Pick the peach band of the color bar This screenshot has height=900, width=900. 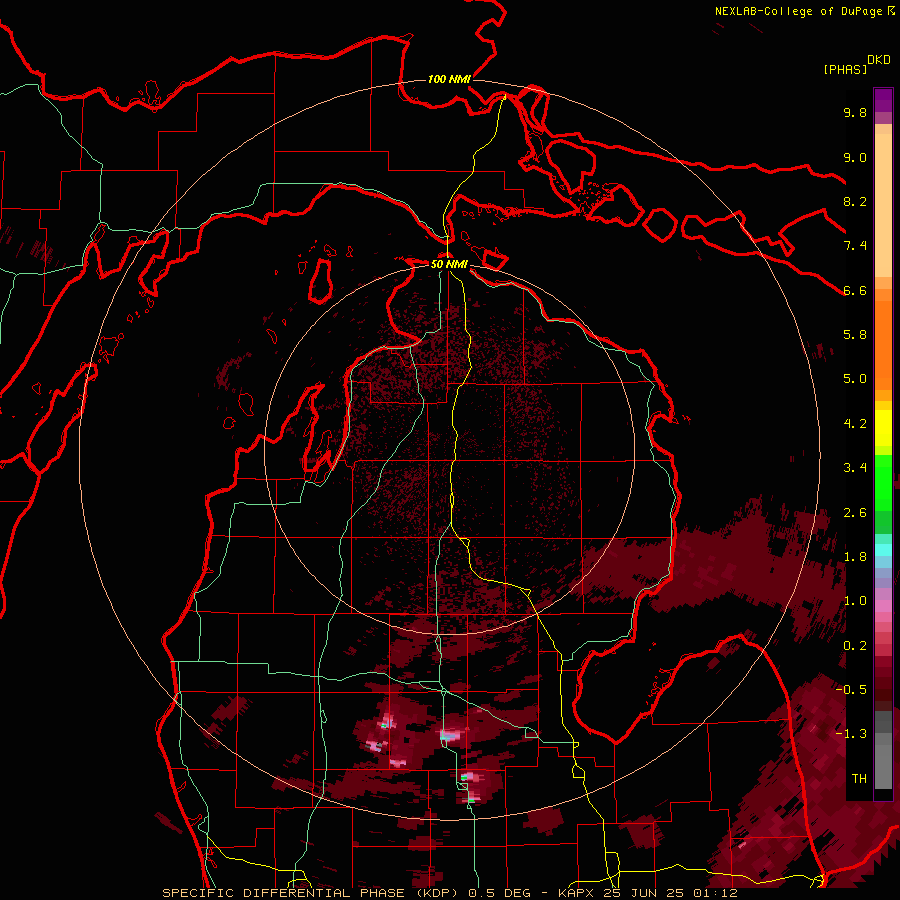pyautogui.click(x=883, y=207)
